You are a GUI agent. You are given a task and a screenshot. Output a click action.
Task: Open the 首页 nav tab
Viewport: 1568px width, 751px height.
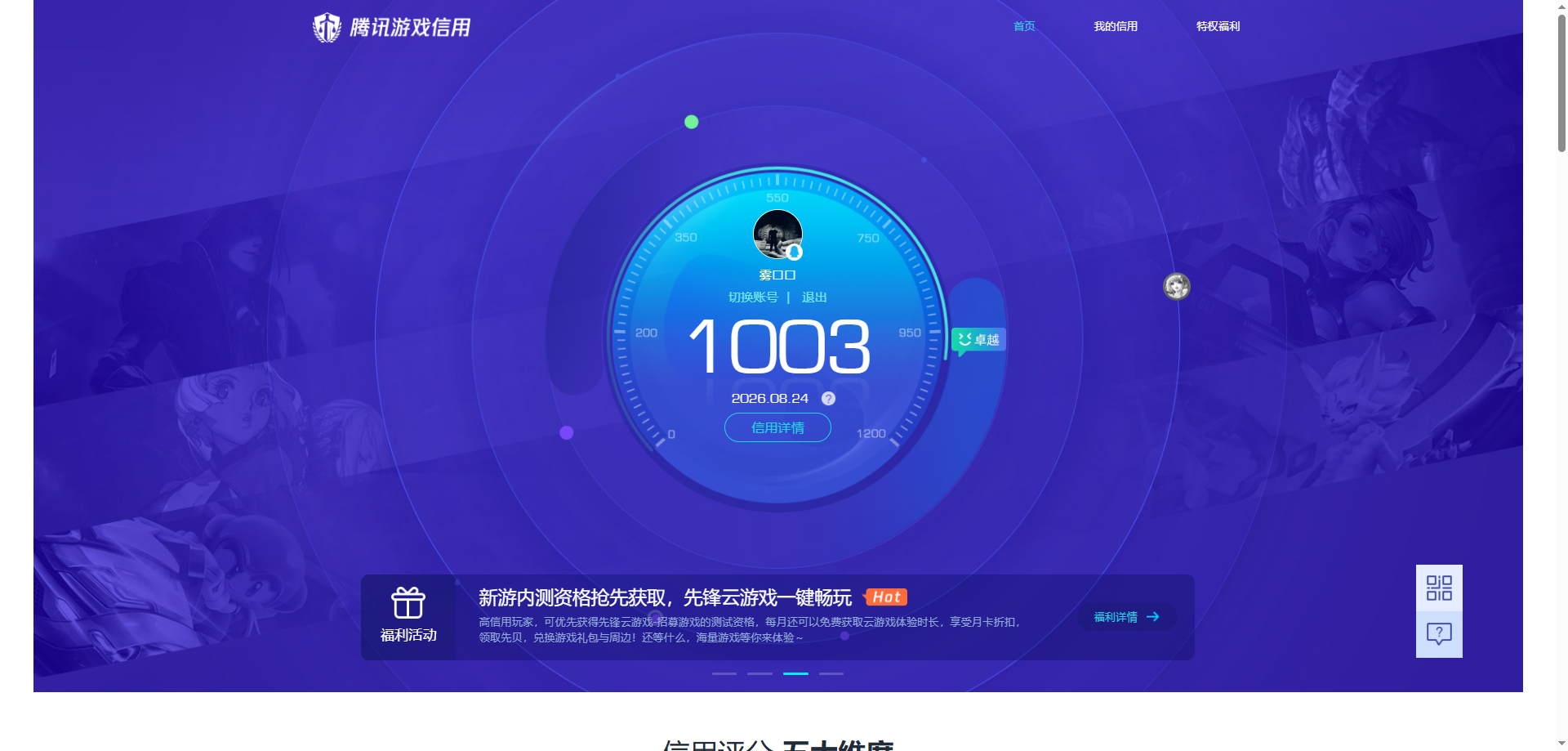1024,26
